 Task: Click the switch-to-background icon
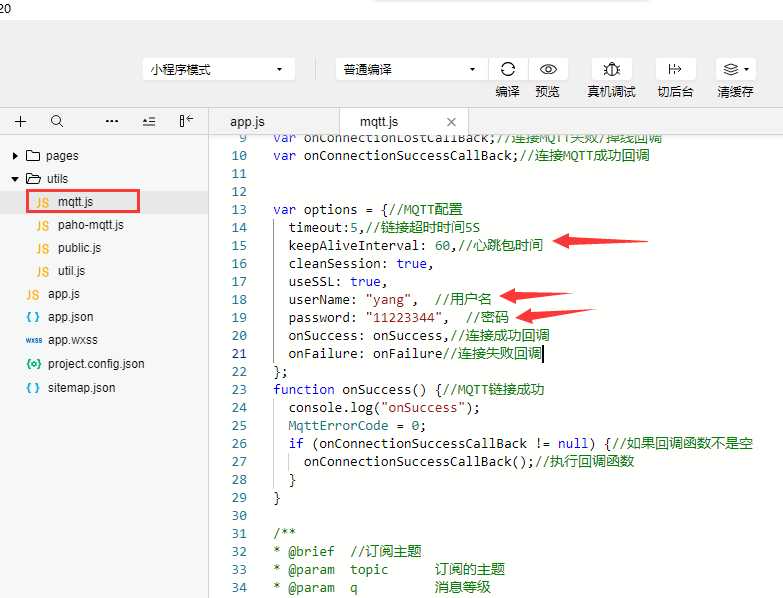tap(675, 69)
